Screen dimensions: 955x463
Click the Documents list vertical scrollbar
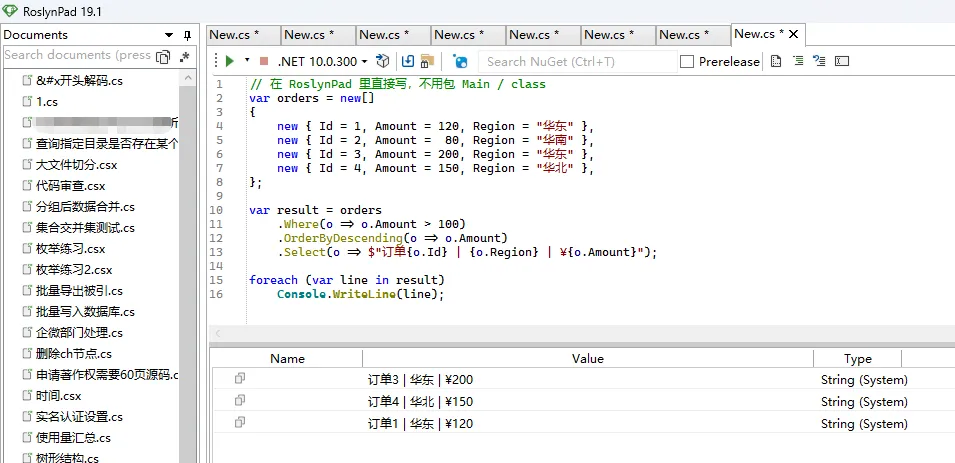[188, 274]
